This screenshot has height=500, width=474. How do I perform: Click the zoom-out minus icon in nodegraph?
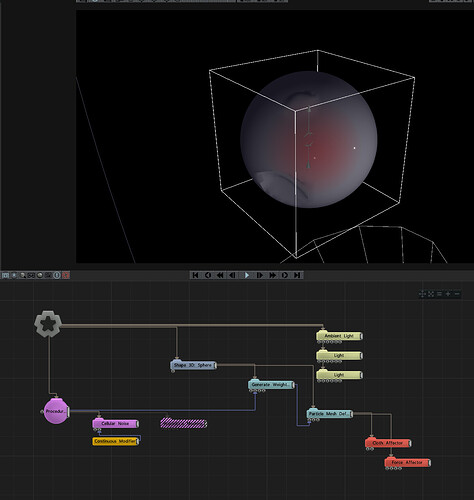(x=457, y=294)
